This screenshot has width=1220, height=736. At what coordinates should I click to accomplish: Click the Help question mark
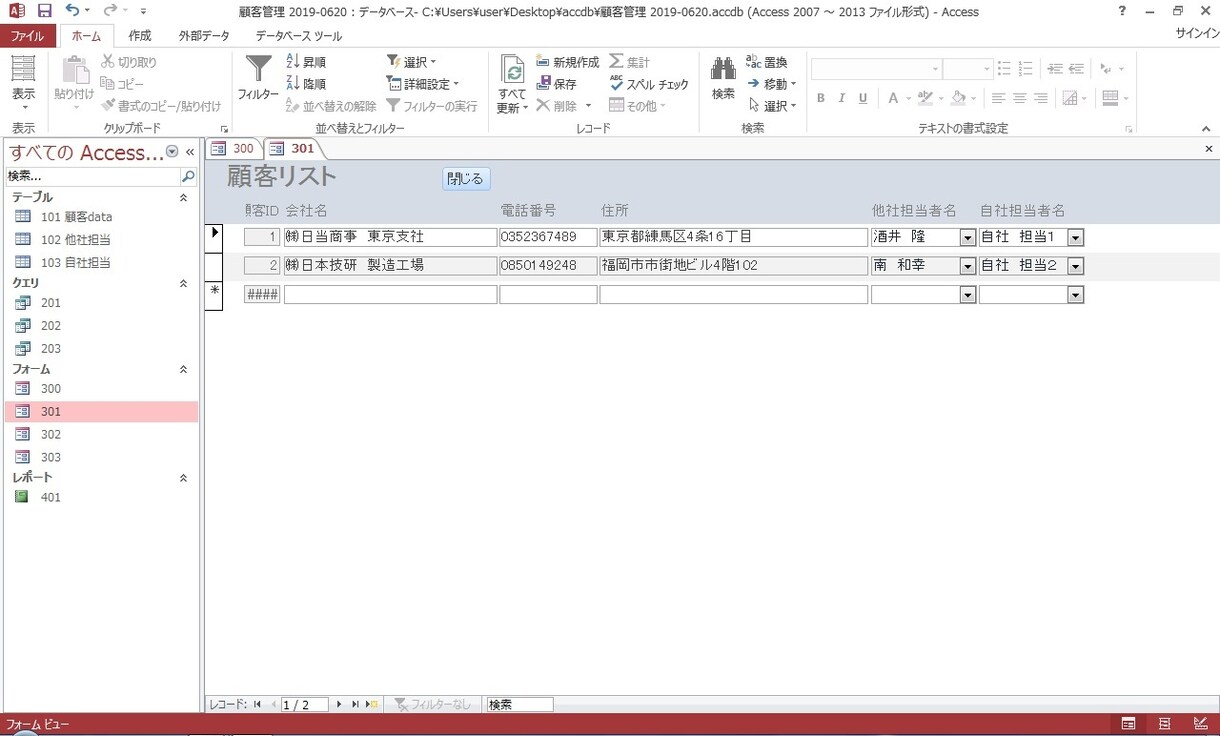(x=1123, y=11)
